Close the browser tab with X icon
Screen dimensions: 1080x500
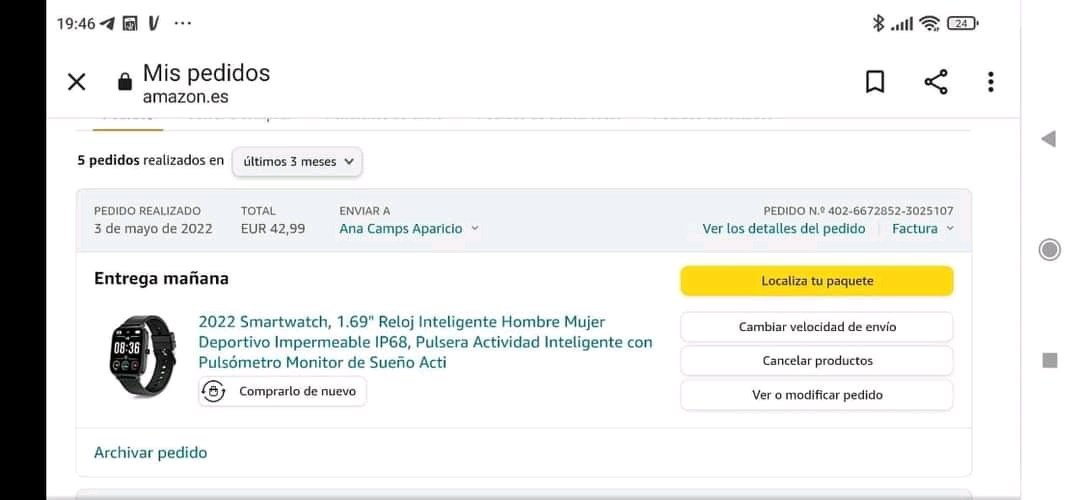(77, 82)
